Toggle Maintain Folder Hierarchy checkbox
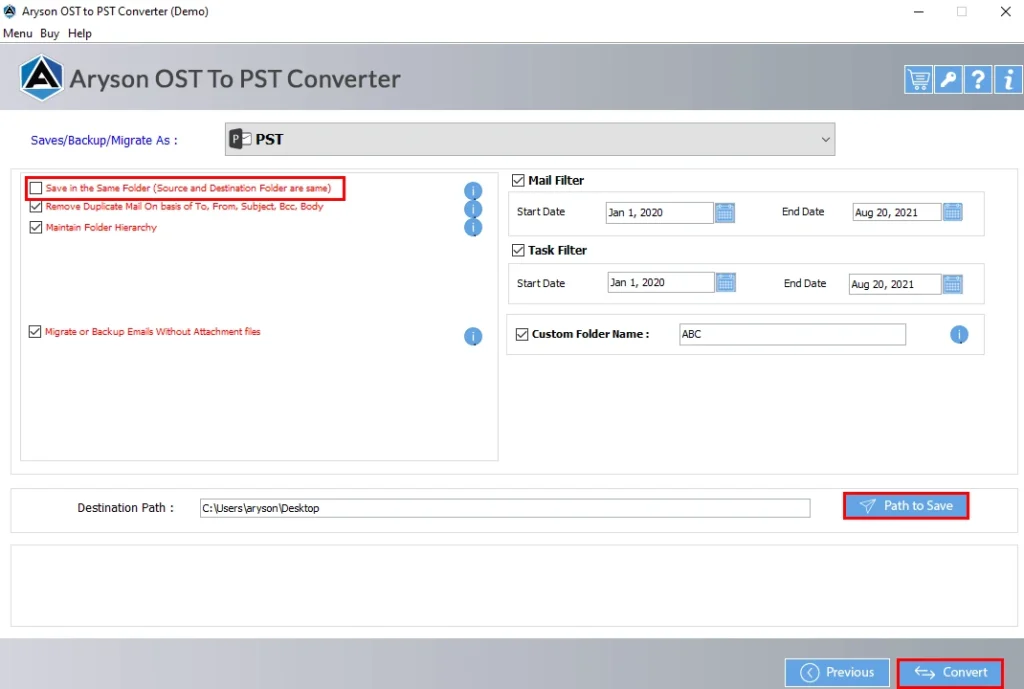The width and height of the screenshot is (1024, 689). pyautogui.click(x=36, y=227)
